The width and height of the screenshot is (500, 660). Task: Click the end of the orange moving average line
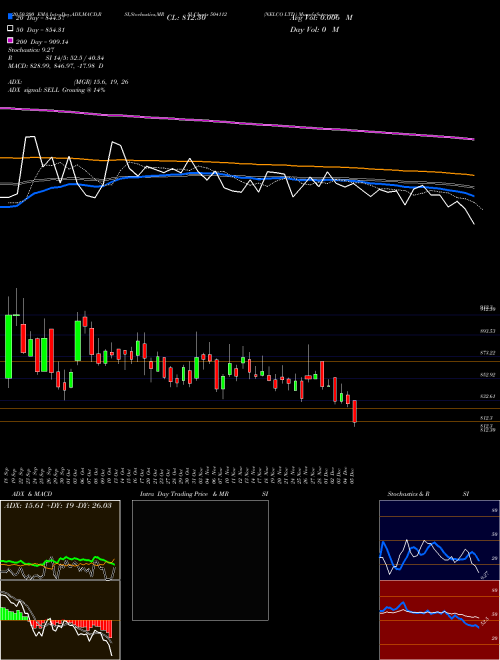[x=473, y=175]
